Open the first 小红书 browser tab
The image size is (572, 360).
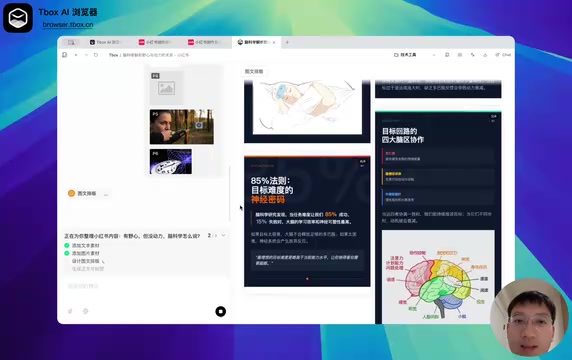point(154,42)
